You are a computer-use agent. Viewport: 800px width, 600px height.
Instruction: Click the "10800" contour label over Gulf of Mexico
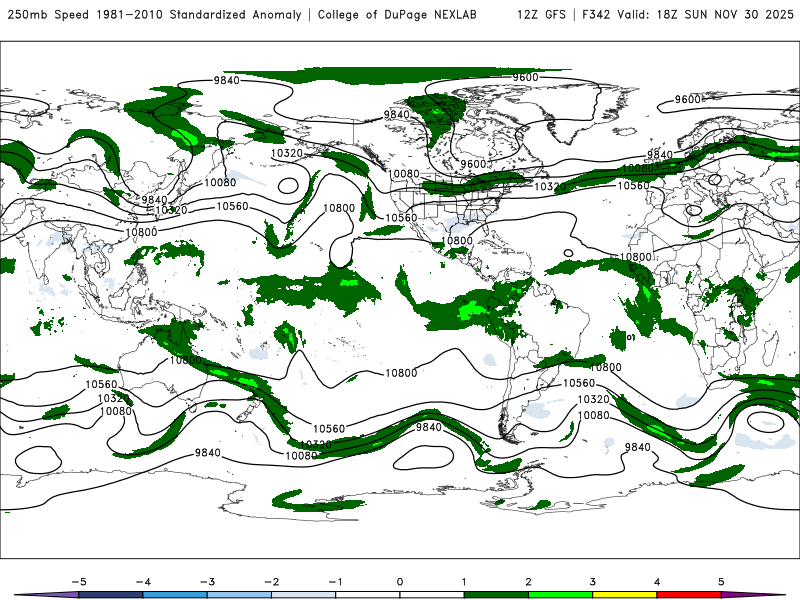(457, 240)
